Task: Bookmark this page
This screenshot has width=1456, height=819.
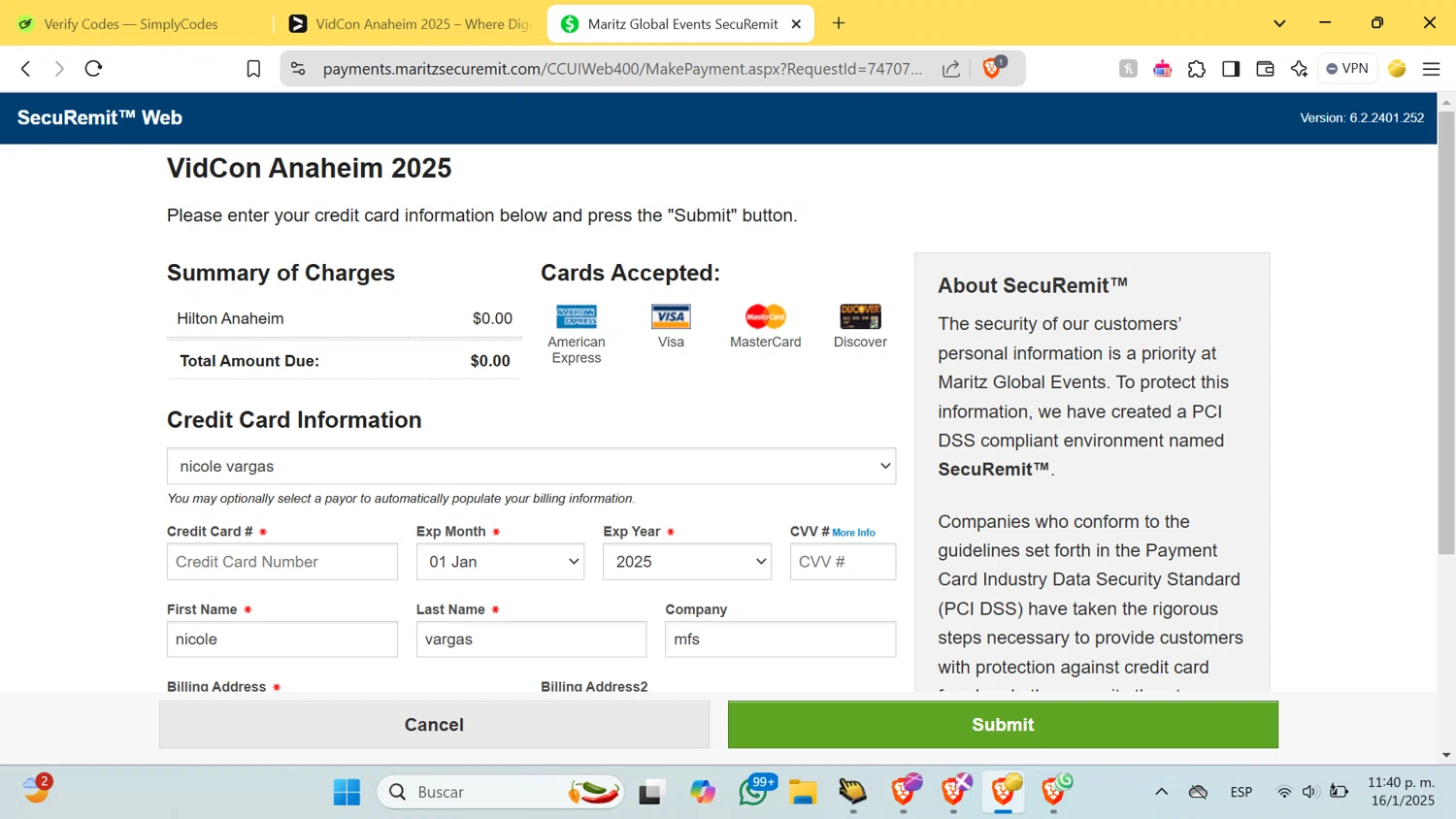Action: pyautogui.click(x=253, y=69)
